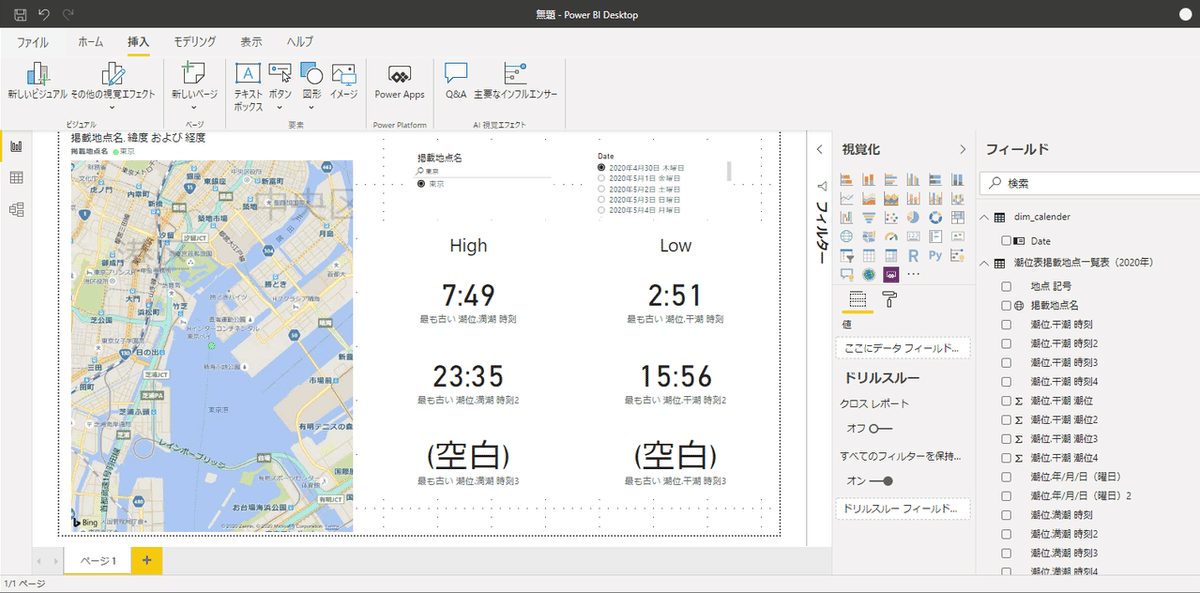
Task: Switch to Model view in left sidebar
Action: tap(16, 209)
